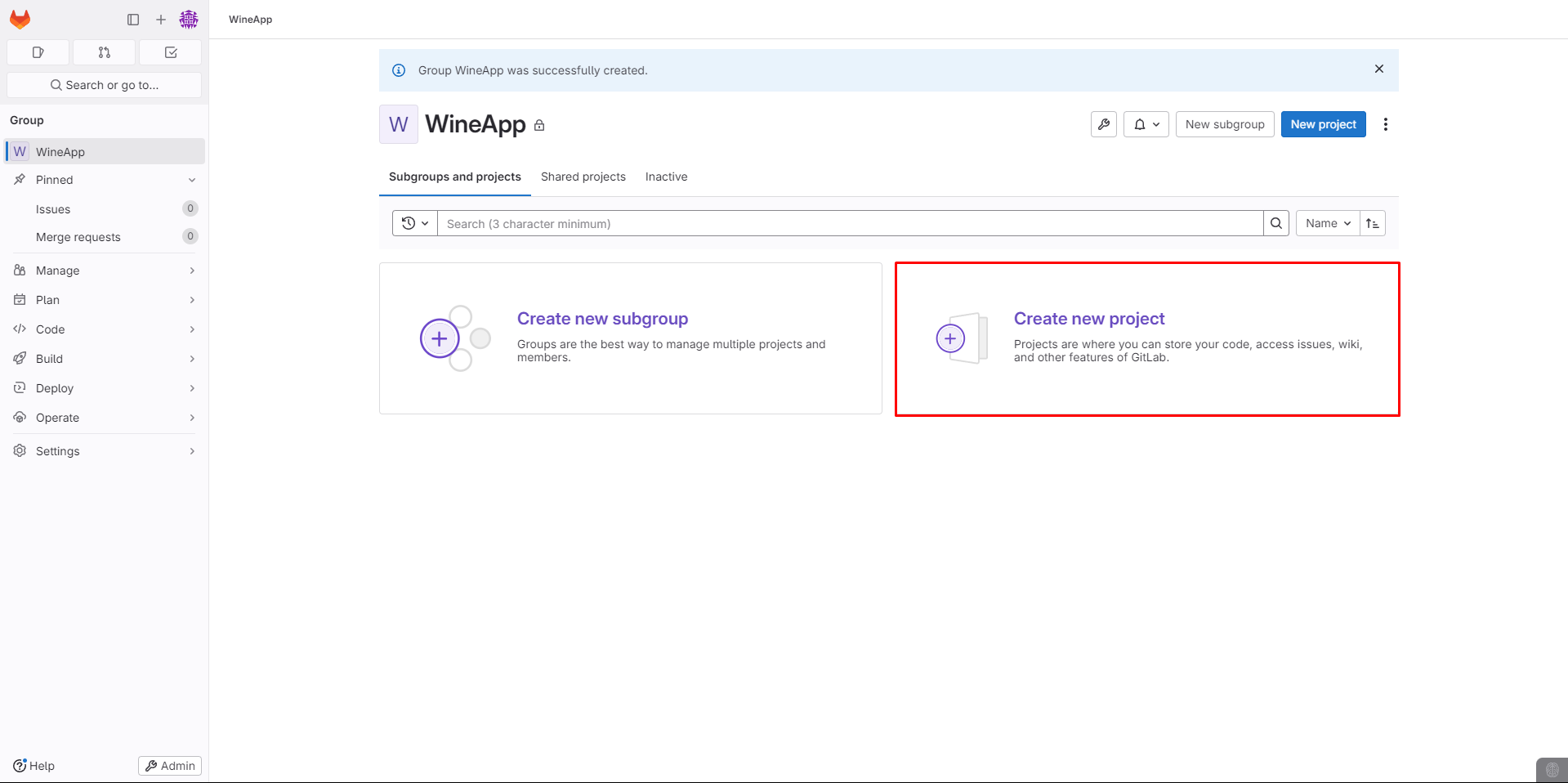
Task: Click the plus create-new icon
Action: pos(161,20)
